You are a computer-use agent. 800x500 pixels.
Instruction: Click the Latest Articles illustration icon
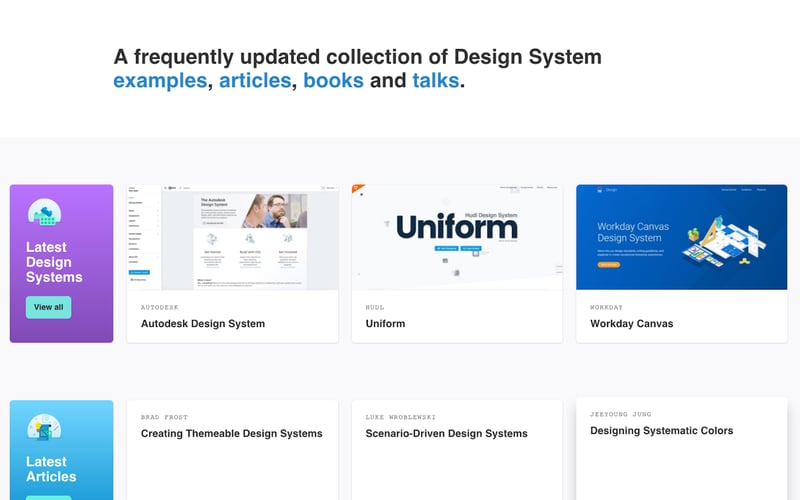tap(44, 427)
